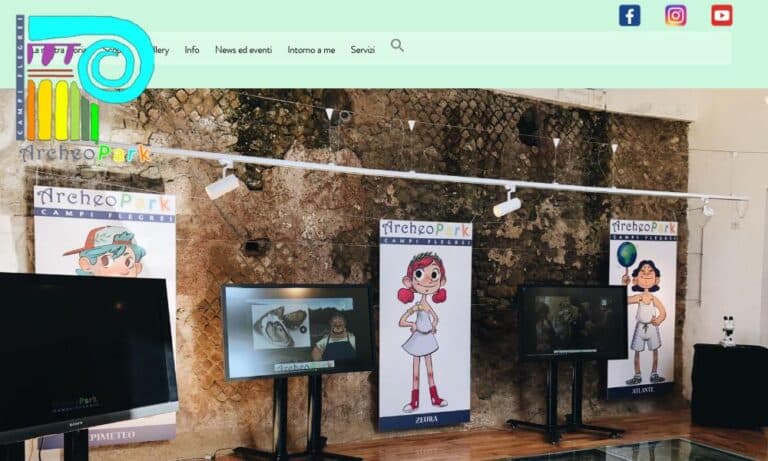Select the Intorno a me menu item
The width and height of the screenshot is (768, 461).
coord(311,50)
